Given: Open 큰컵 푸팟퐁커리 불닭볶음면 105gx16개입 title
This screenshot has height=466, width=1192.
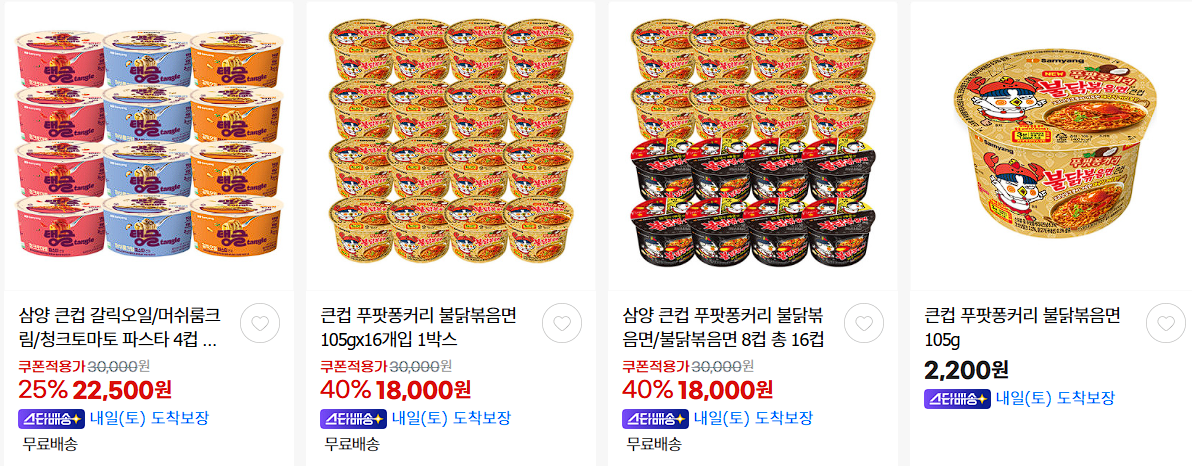Looking at the screenshot, I should 420,325.
